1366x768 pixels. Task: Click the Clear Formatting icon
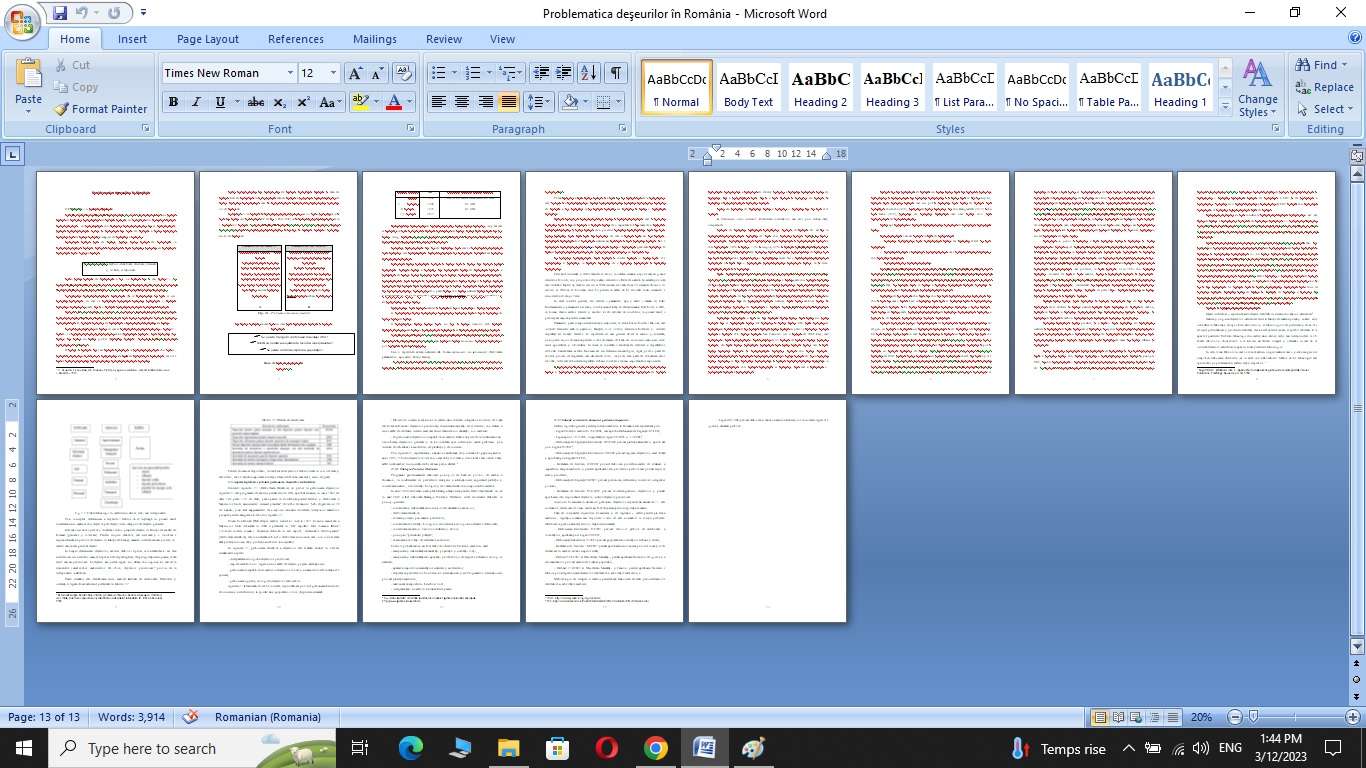tap(404, 73)
